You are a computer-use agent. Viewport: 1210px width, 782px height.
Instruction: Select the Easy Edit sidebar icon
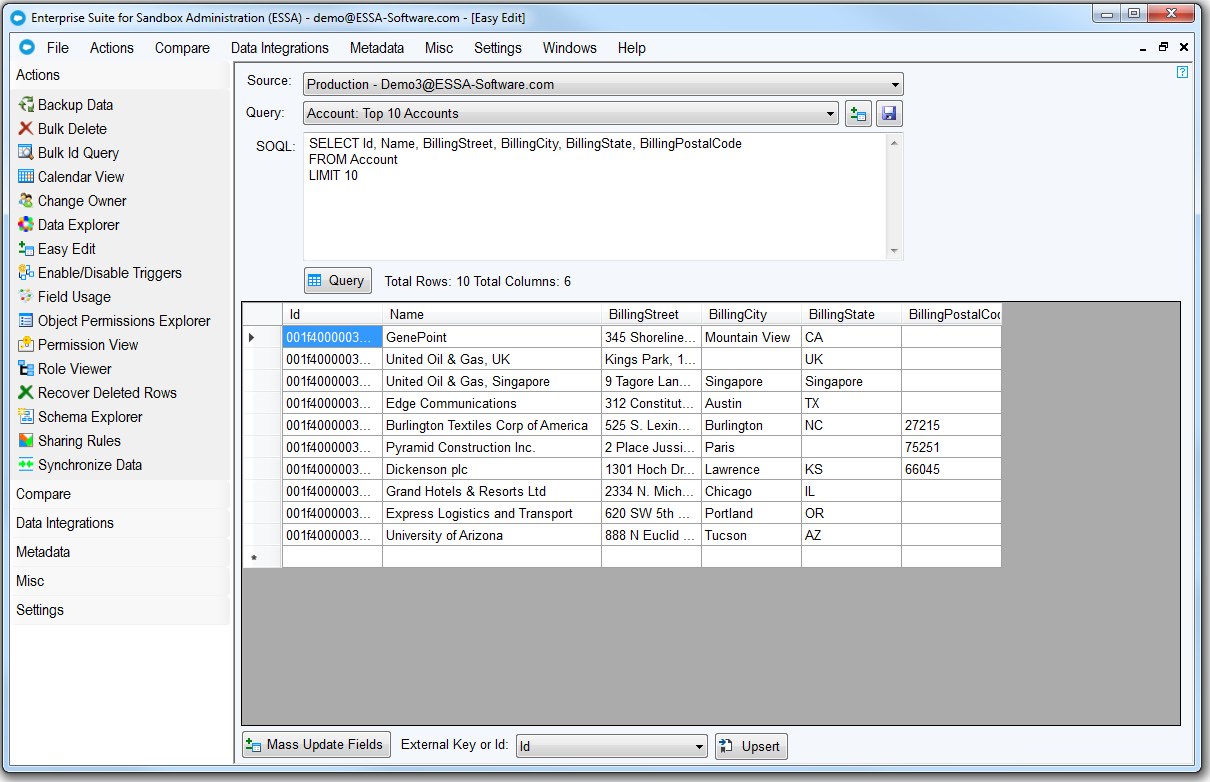coord(26,249)
